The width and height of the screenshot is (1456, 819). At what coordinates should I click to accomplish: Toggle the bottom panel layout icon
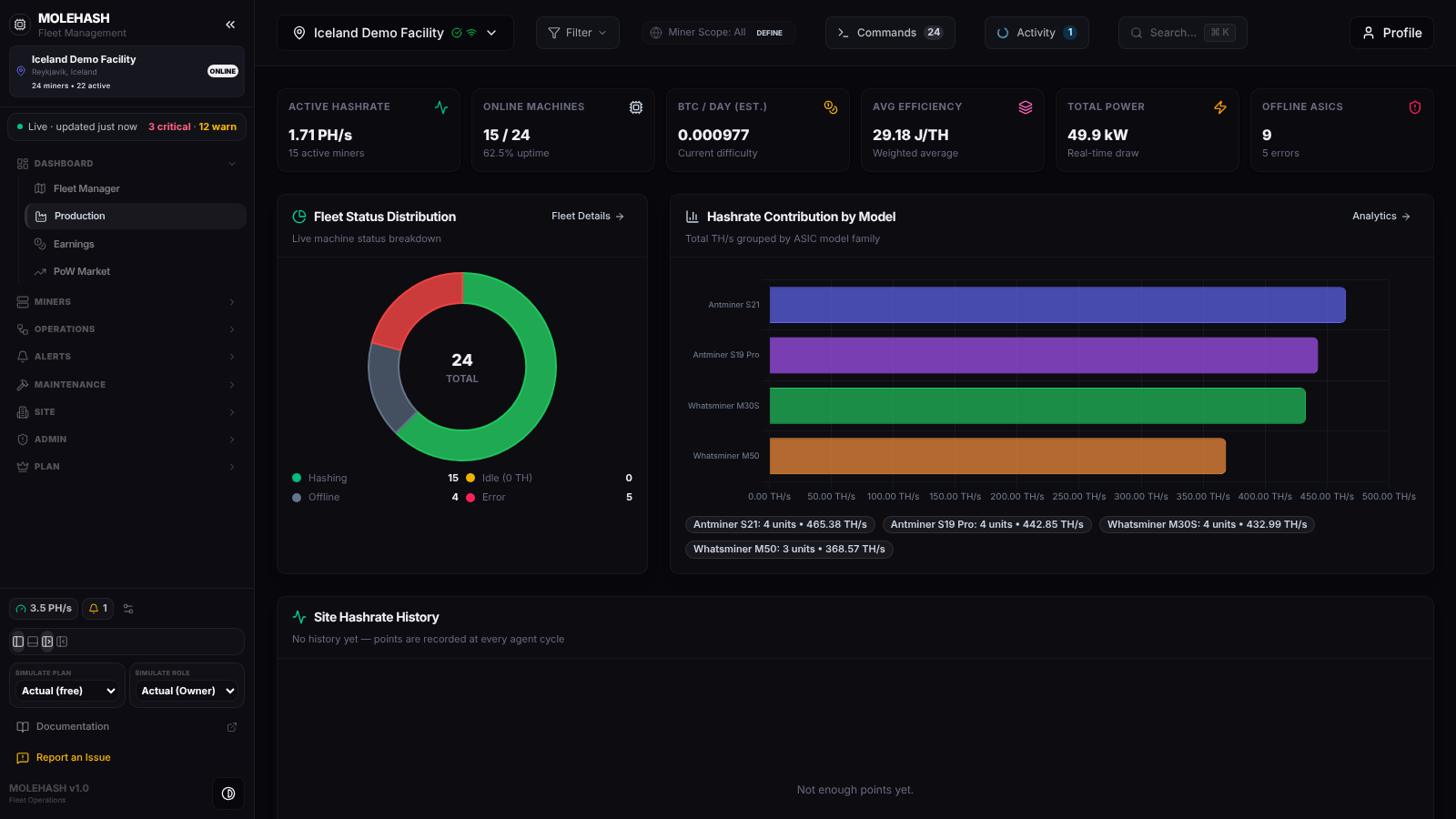pos(33,642)
